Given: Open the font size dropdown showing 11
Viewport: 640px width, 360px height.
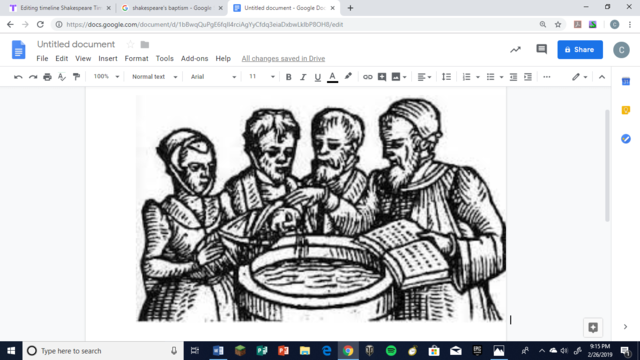Looking at the screenshot, I should click(262, 77).
